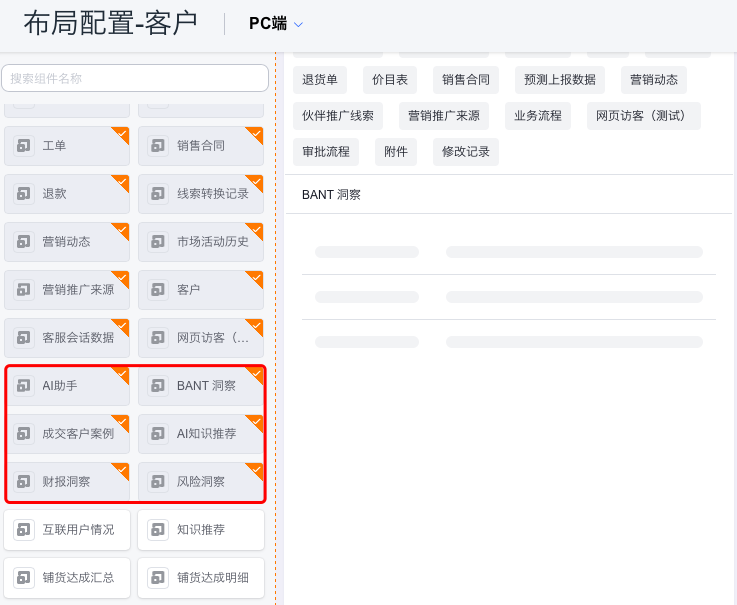
Task: Select the 预测上报数据 tab
Action: coord(560,80)
